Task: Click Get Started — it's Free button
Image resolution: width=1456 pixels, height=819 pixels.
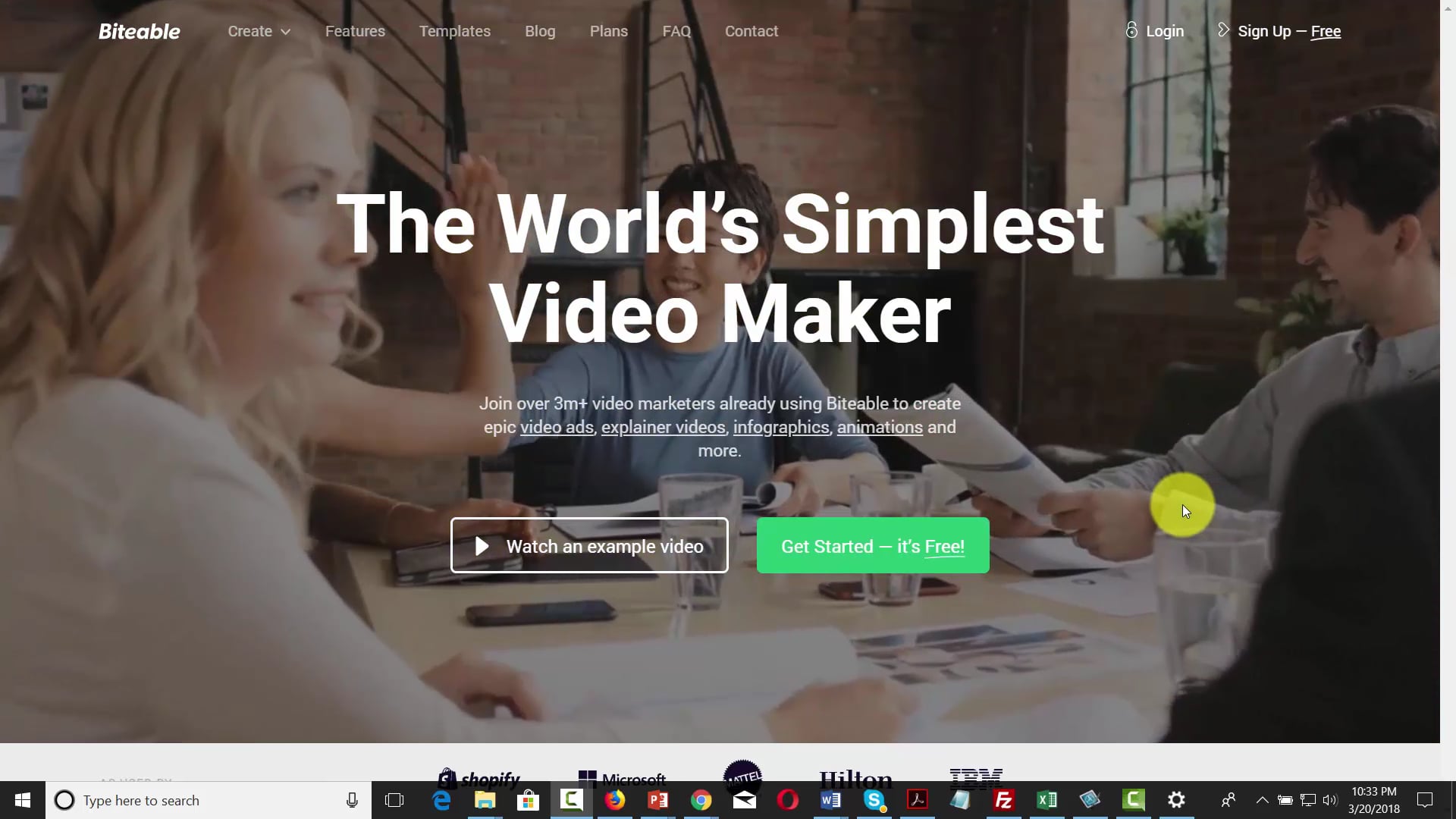Action: pyautogui.click(x=872, y=545)
